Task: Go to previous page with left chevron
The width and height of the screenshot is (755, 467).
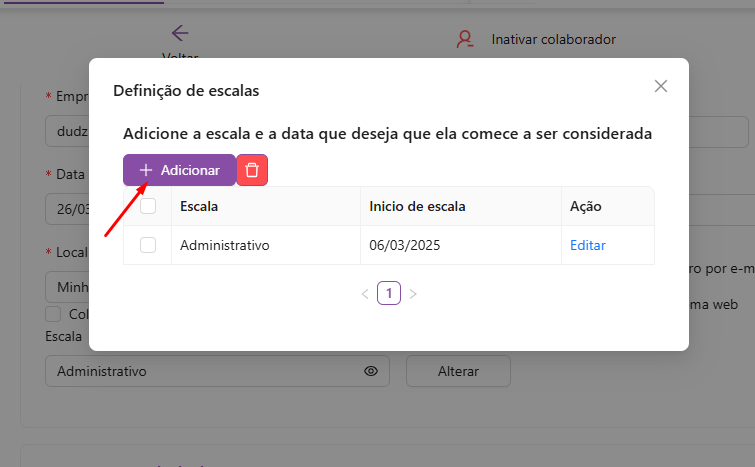Action: coord(364,294)
